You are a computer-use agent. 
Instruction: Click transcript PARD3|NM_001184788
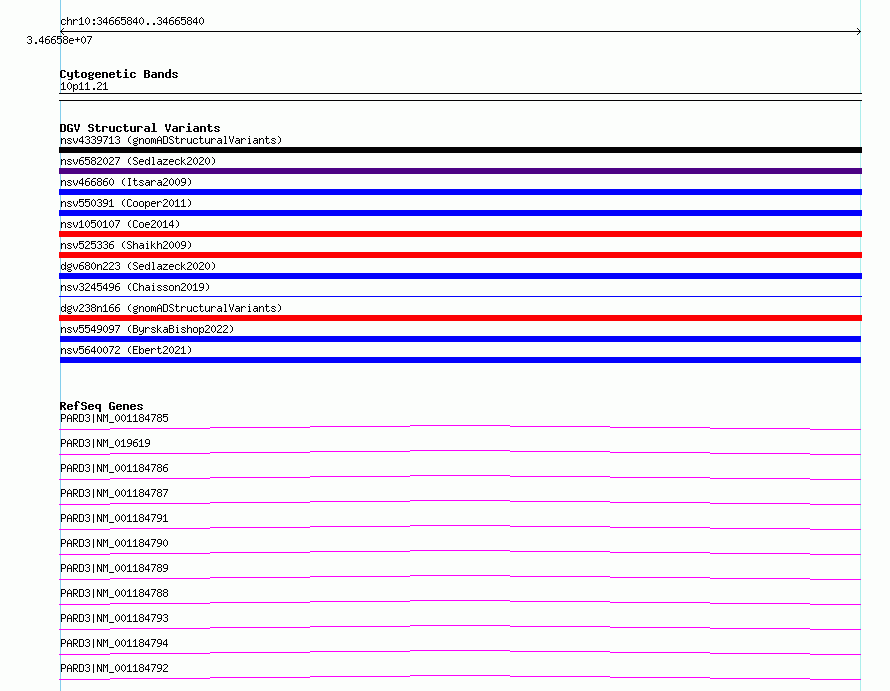[x=114, y=593]
